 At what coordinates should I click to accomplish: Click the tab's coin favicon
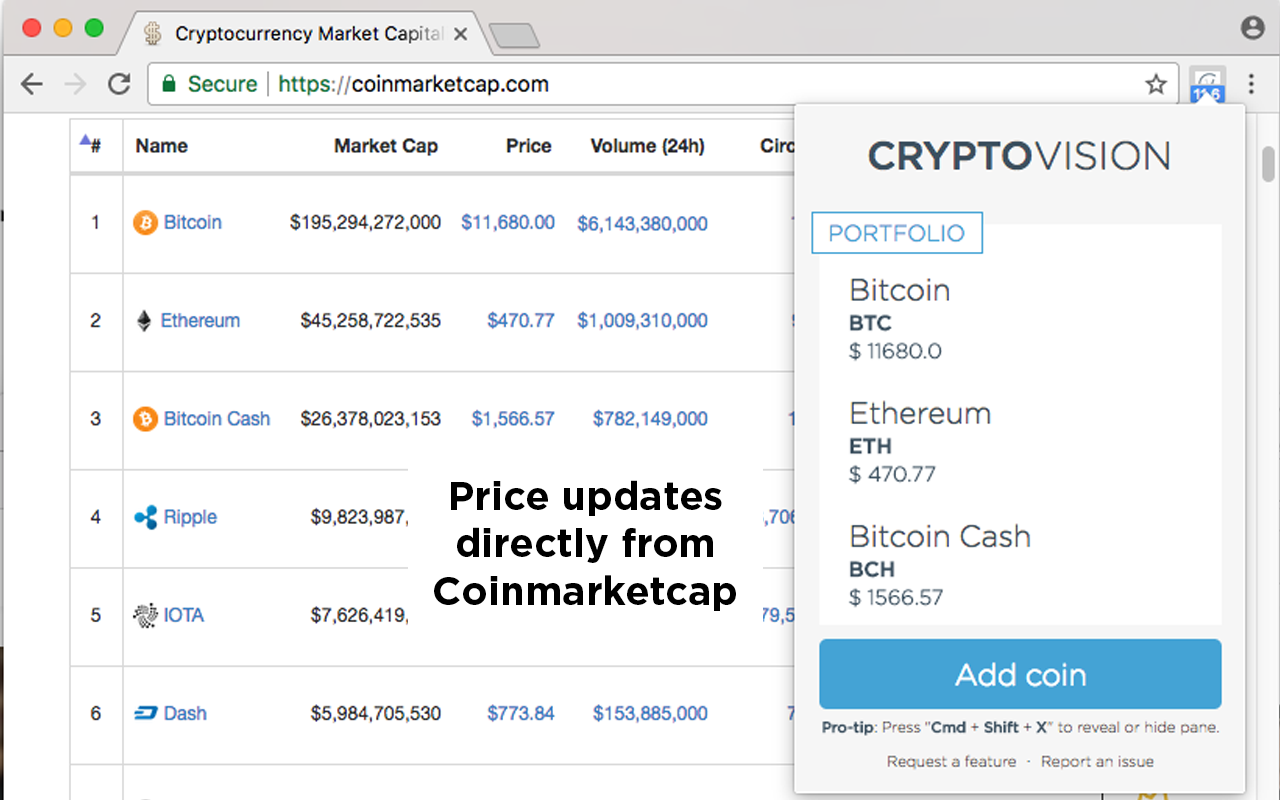pyautogui.click(x=152, y=33)
